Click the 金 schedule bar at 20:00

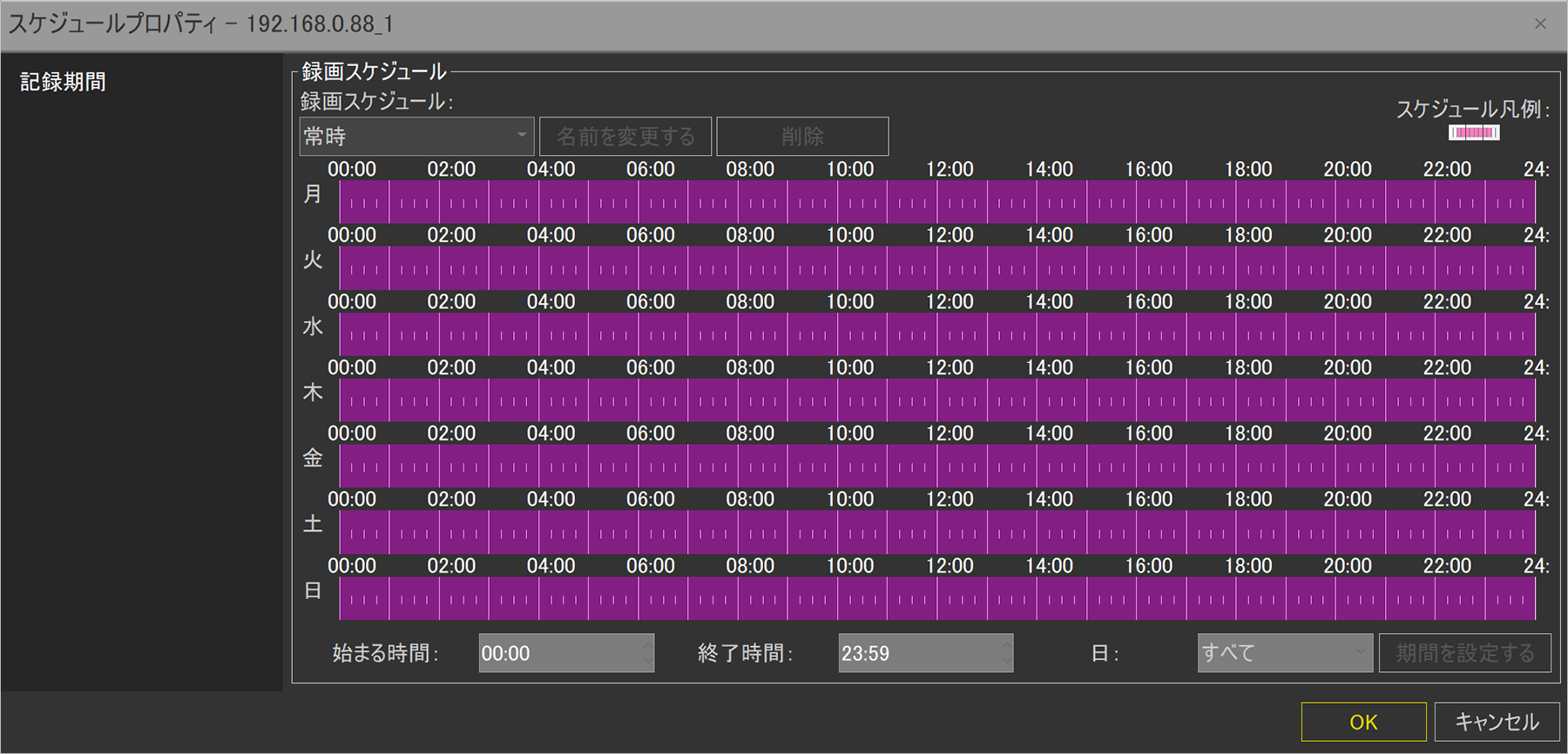(x=1336, y=467)
